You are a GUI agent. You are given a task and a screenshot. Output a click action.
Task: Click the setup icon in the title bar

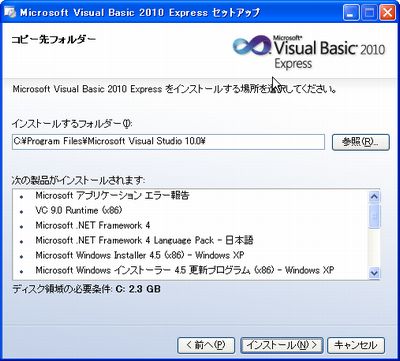coord(11,13)
